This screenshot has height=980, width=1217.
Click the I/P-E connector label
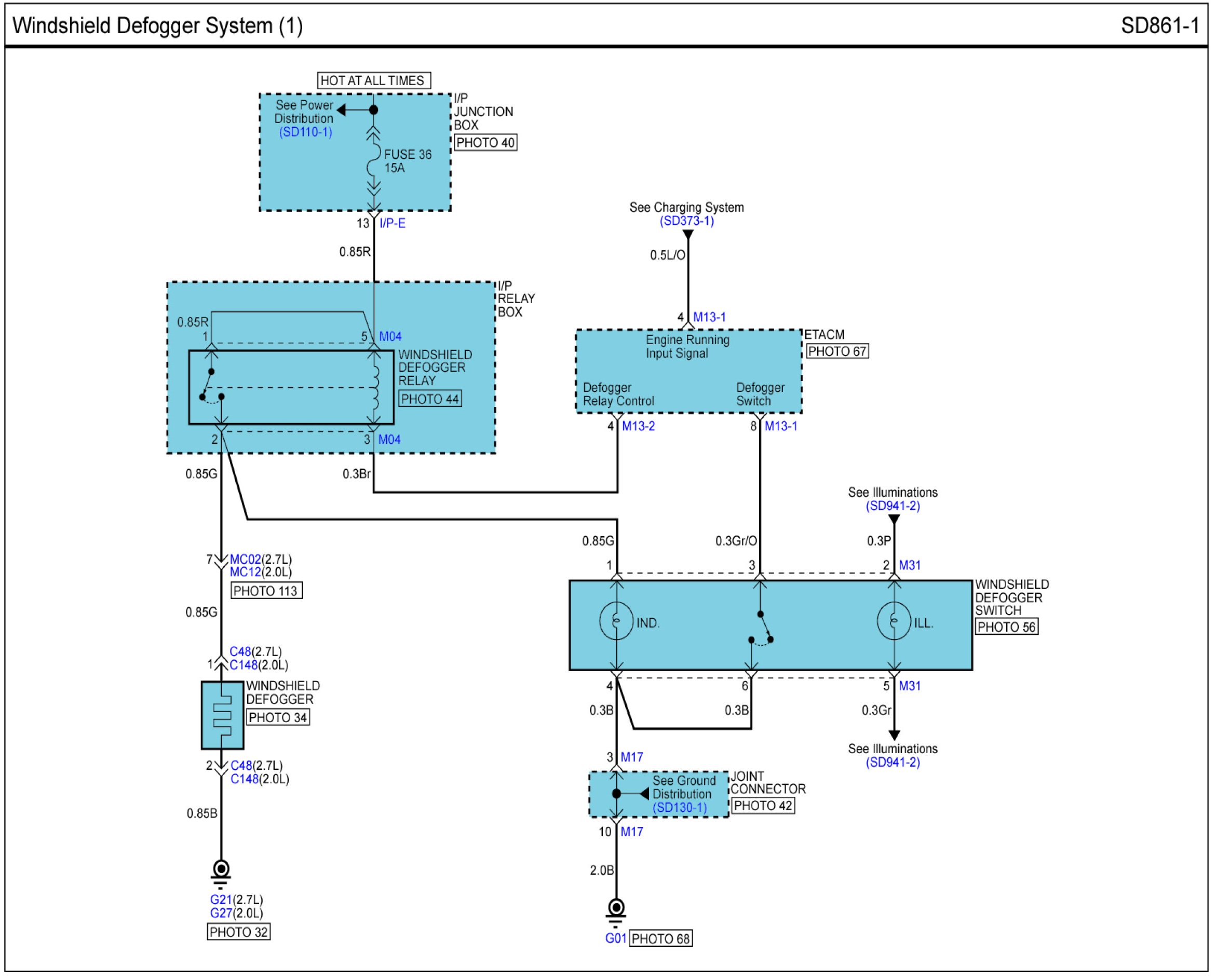[x=392, y=224]
